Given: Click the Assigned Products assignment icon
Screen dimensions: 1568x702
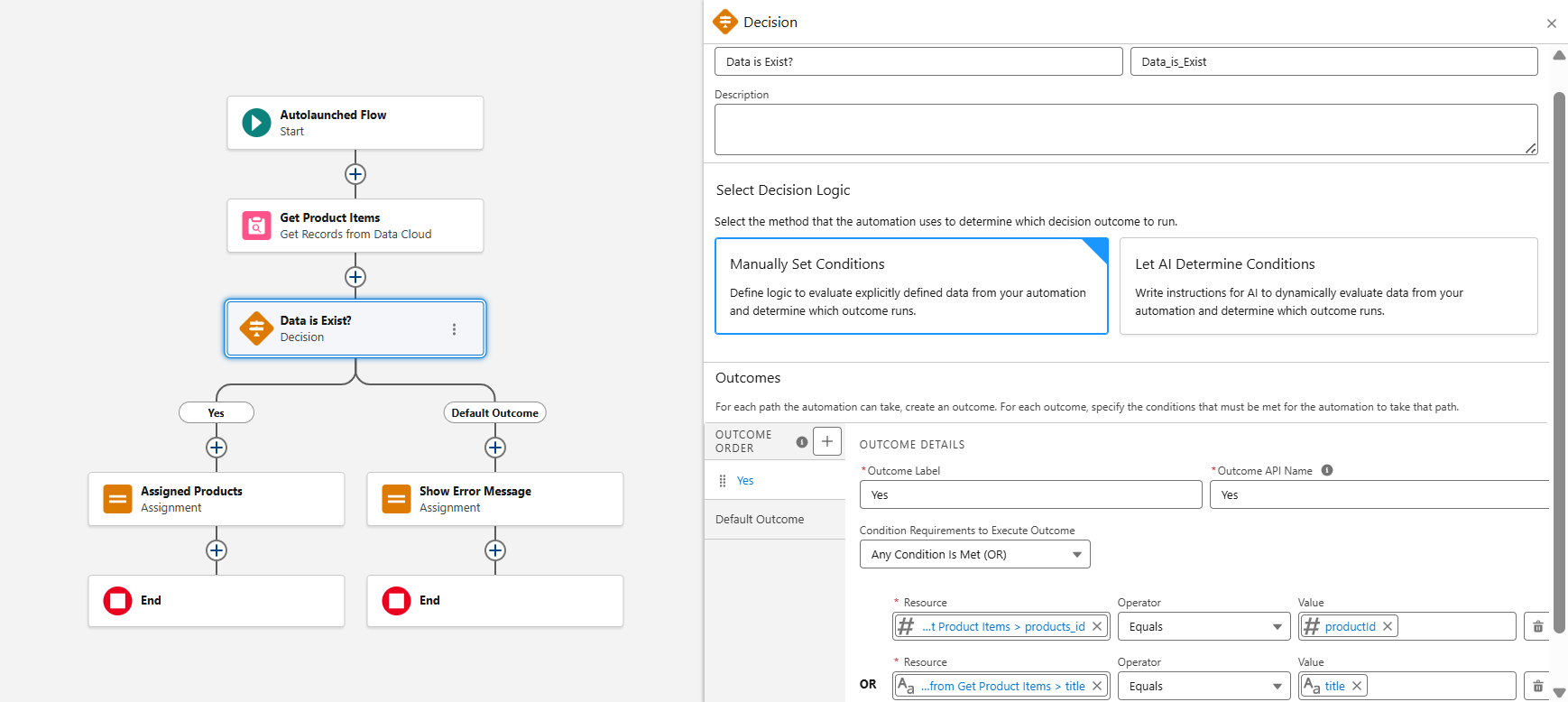Looking at the screenshot, I should point(117,499).
